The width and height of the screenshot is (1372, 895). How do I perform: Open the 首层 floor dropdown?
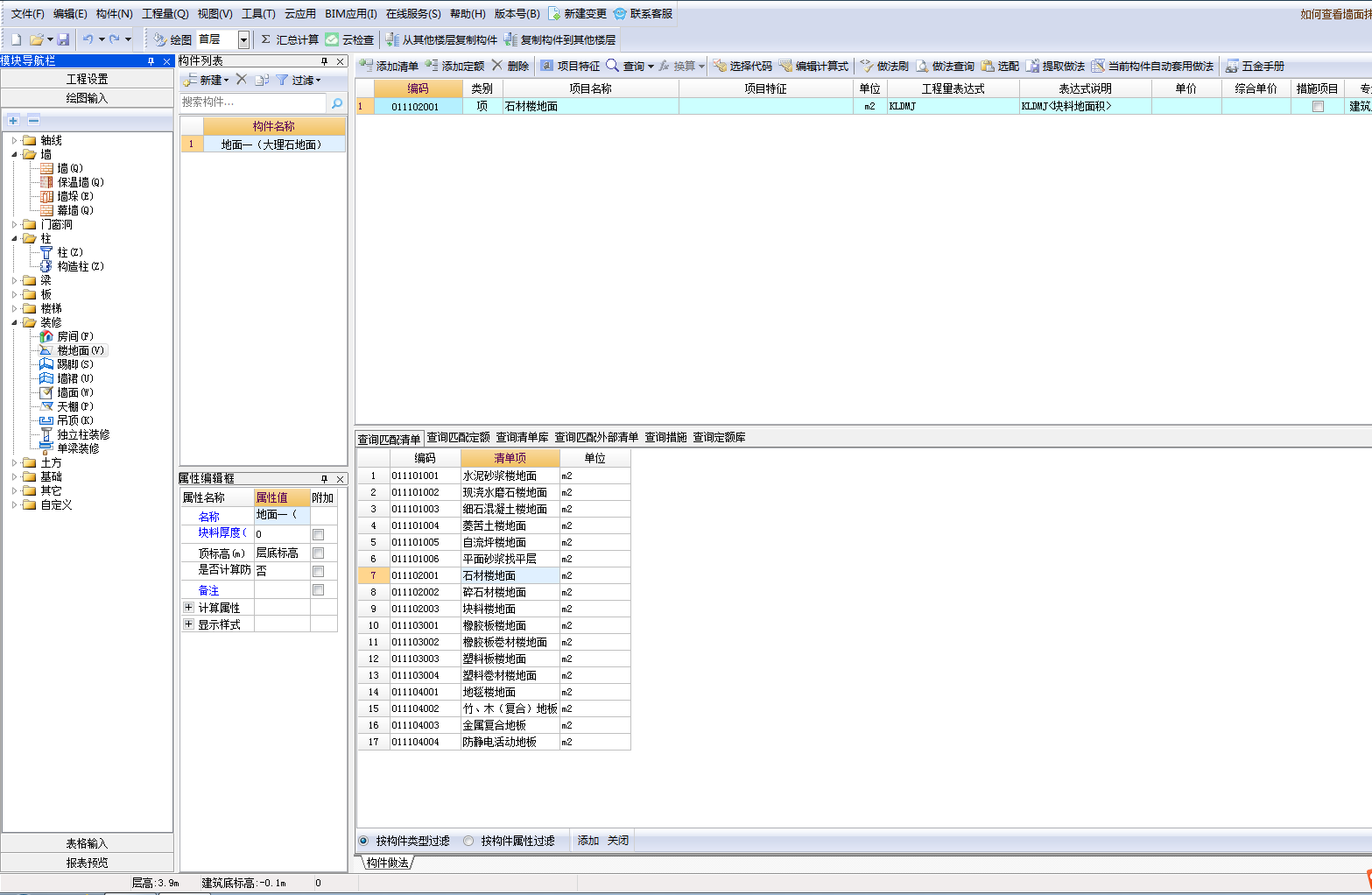(x=243, y=39)
